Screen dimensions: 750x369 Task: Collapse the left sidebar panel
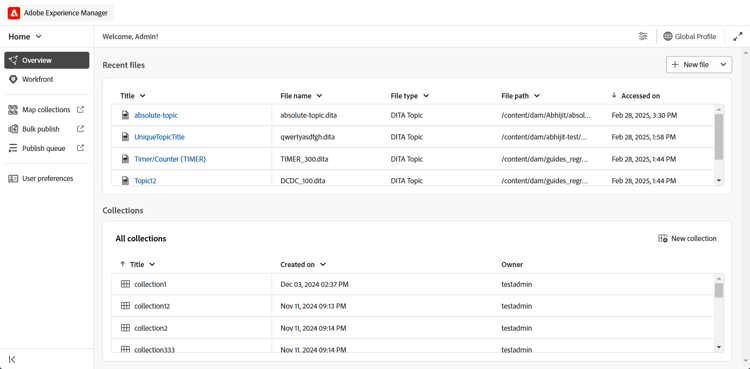(12, 359)
